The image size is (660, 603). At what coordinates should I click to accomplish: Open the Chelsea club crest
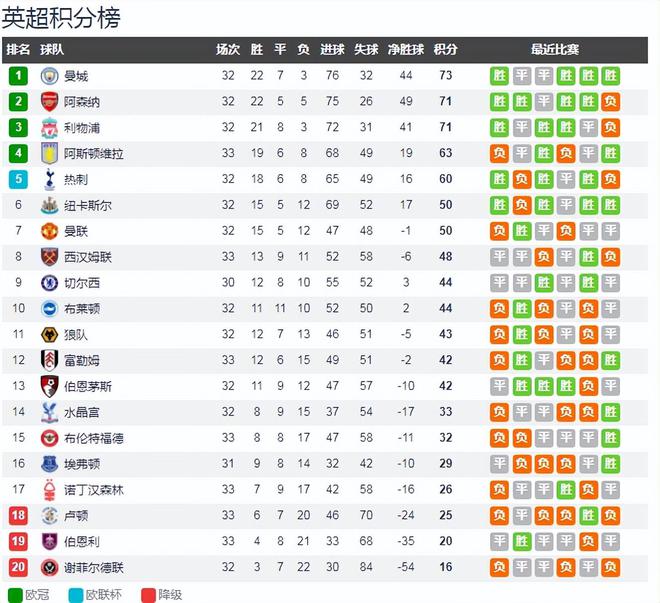(x=49, y=283)
